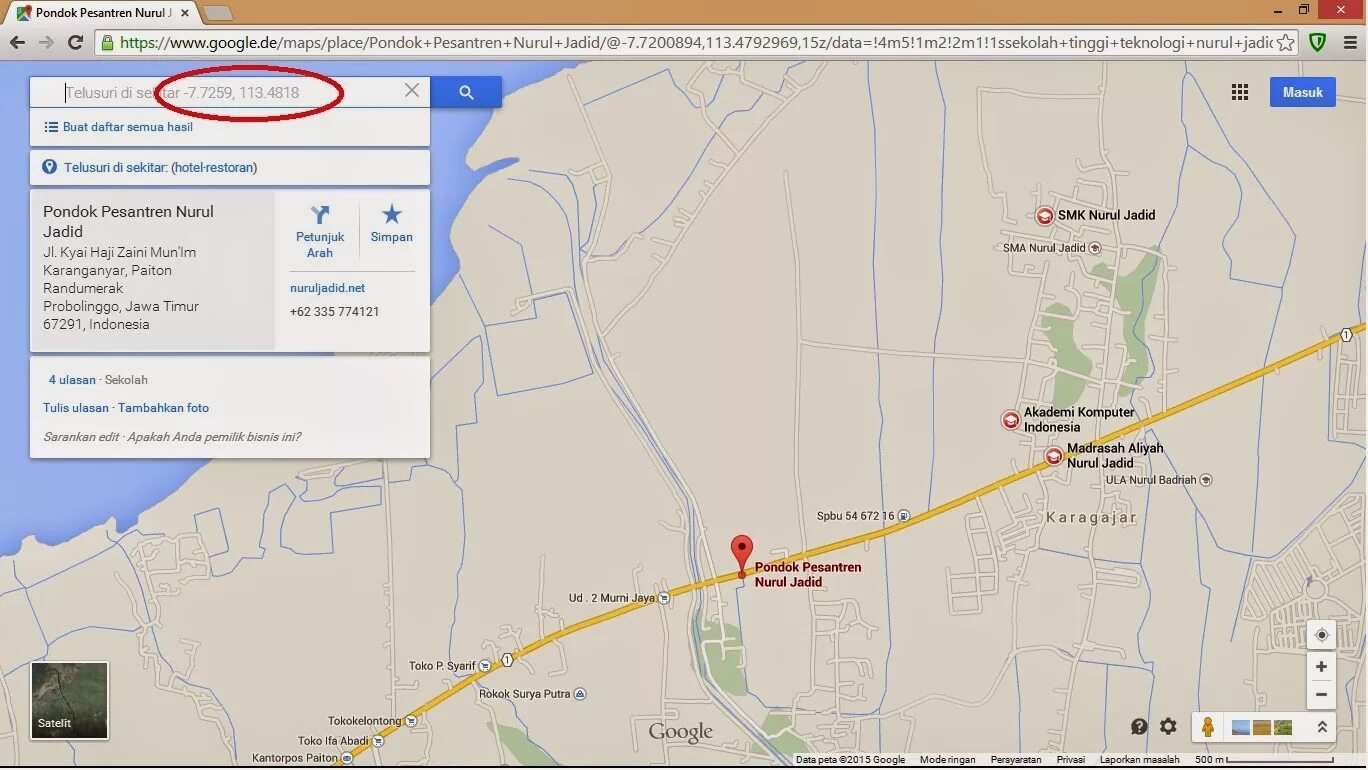
Task: Select SMK Nurul Jadid school marker
Action: pyautogui.click(x=1045, y=215)
